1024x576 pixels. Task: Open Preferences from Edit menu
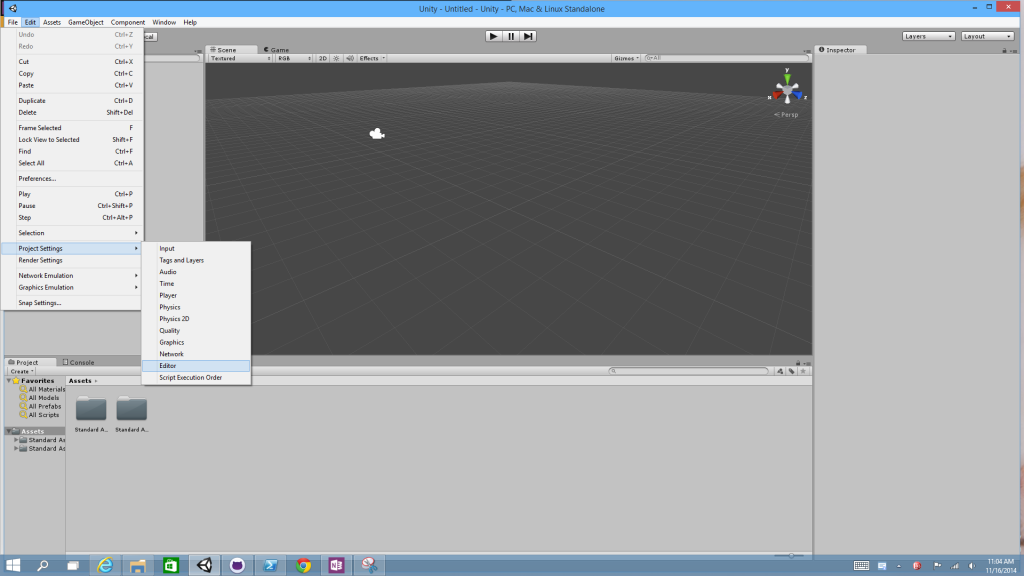coord(72,178)
